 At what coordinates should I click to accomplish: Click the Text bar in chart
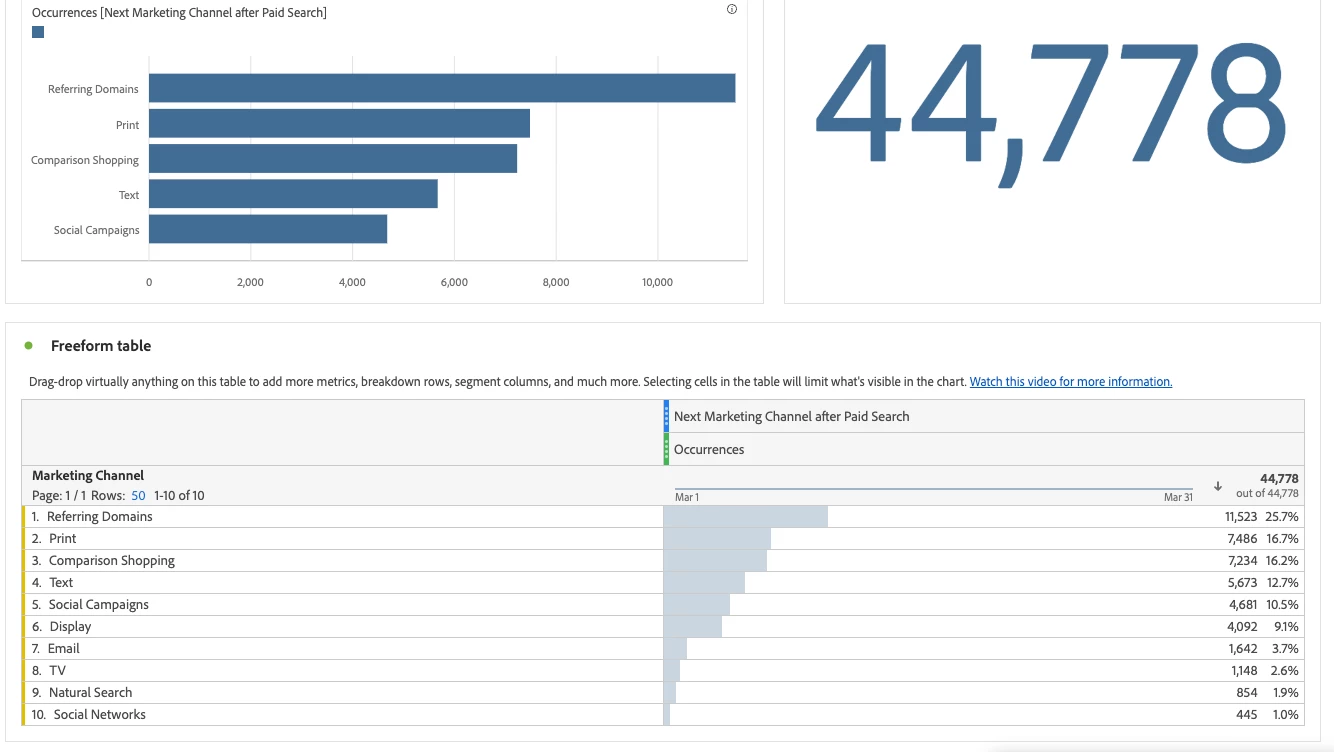[293, 194]
